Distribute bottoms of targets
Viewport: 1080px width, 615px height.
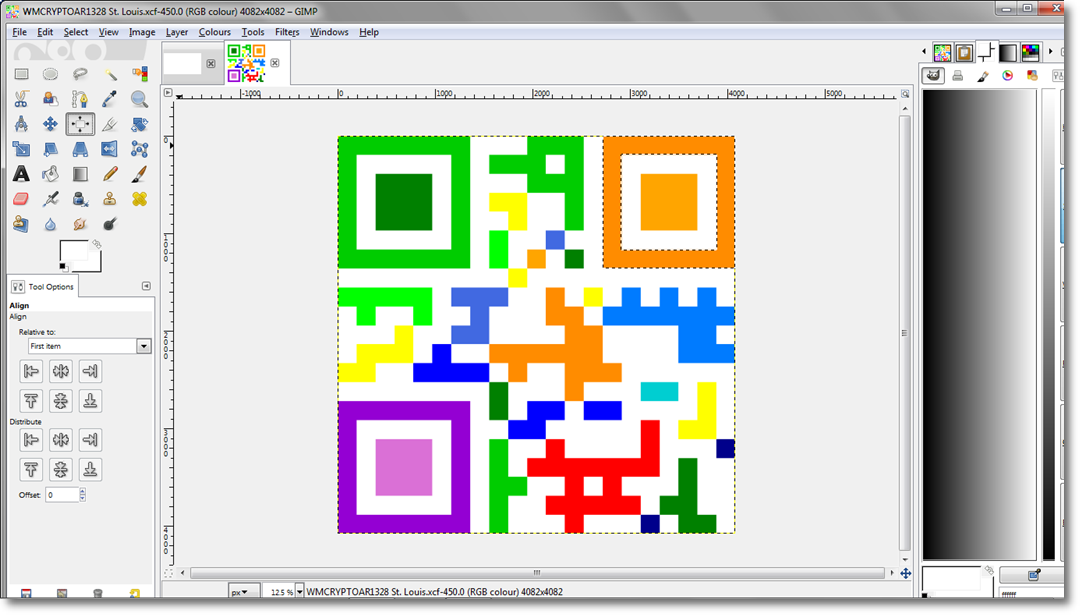(x=90, y=470)
